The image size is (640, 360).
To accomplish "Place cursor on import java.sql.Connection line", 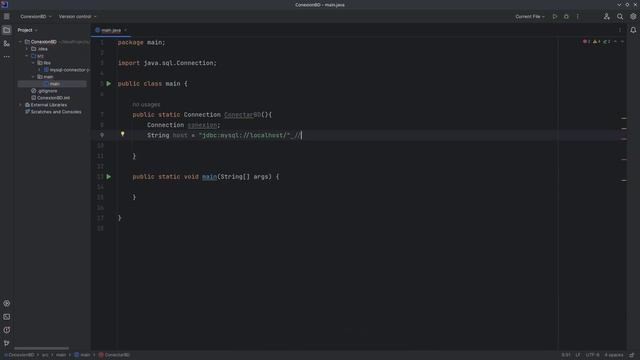I will point(167,63).
